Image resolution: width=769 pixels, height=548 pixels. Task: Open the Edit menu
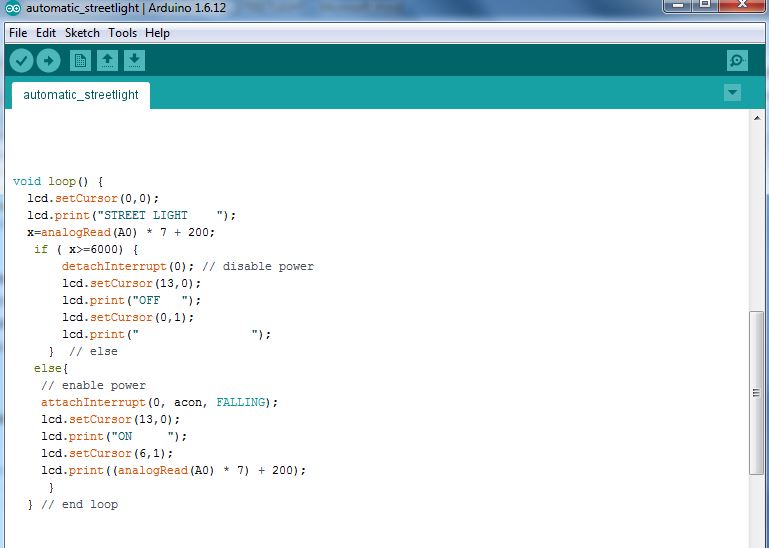click(46, 33)
